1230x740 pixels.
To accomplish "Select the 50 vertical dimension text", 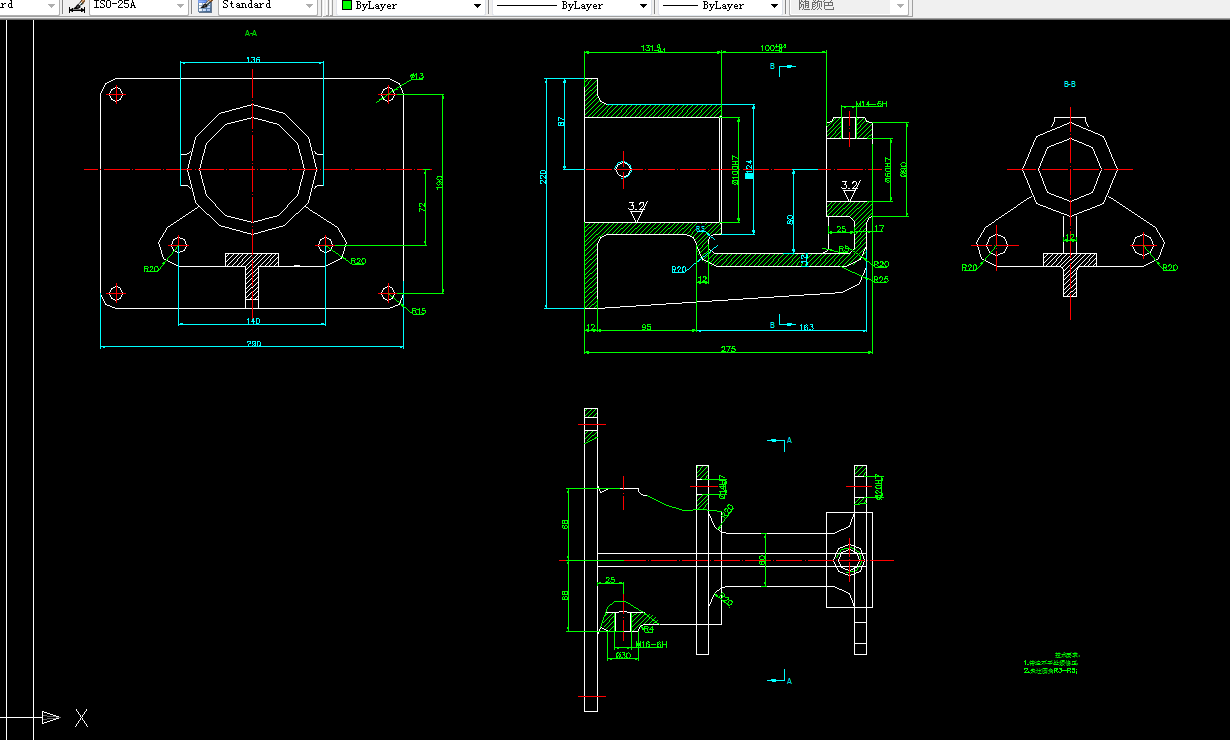I will [x=790, y=218].
